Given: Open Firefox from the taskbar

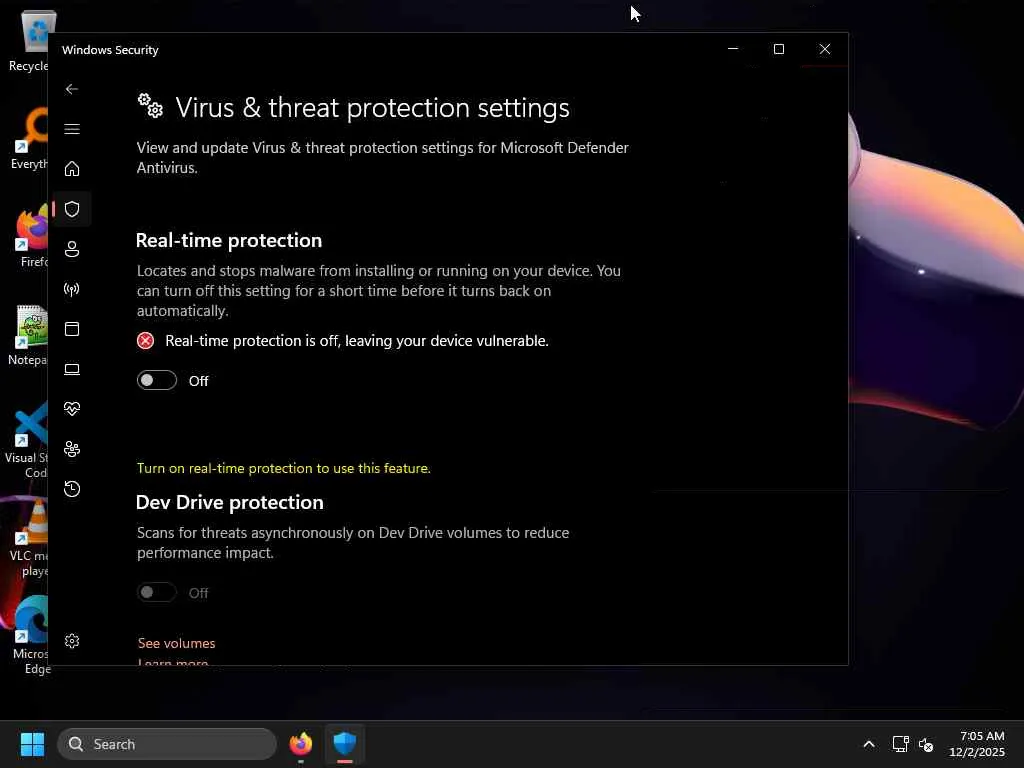Looking at the screenshot, I should pyautogui.click(x=300, y=744).
